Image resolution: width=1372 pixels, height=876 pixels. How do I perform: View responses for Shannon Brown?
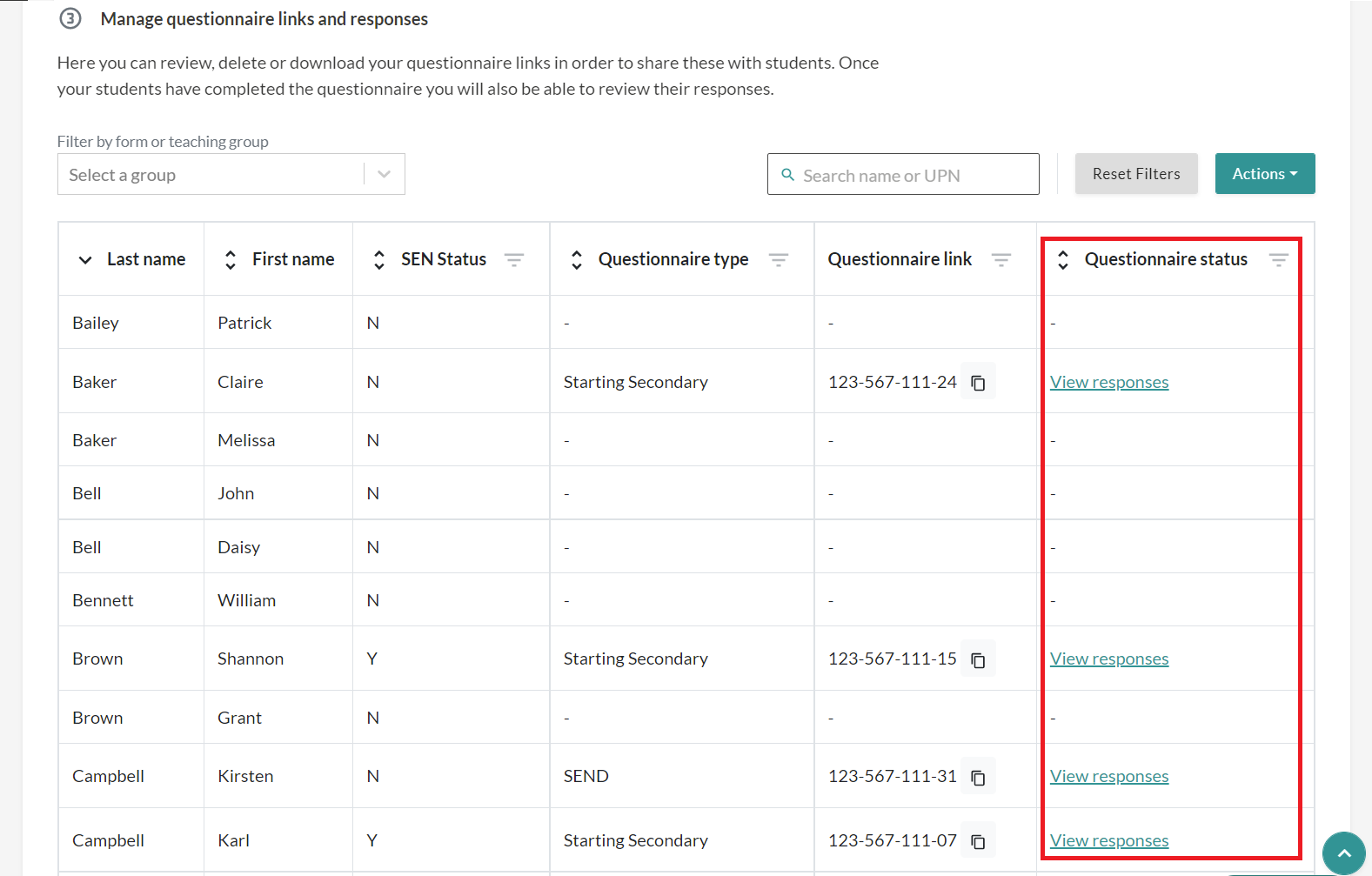[1109, 659]
